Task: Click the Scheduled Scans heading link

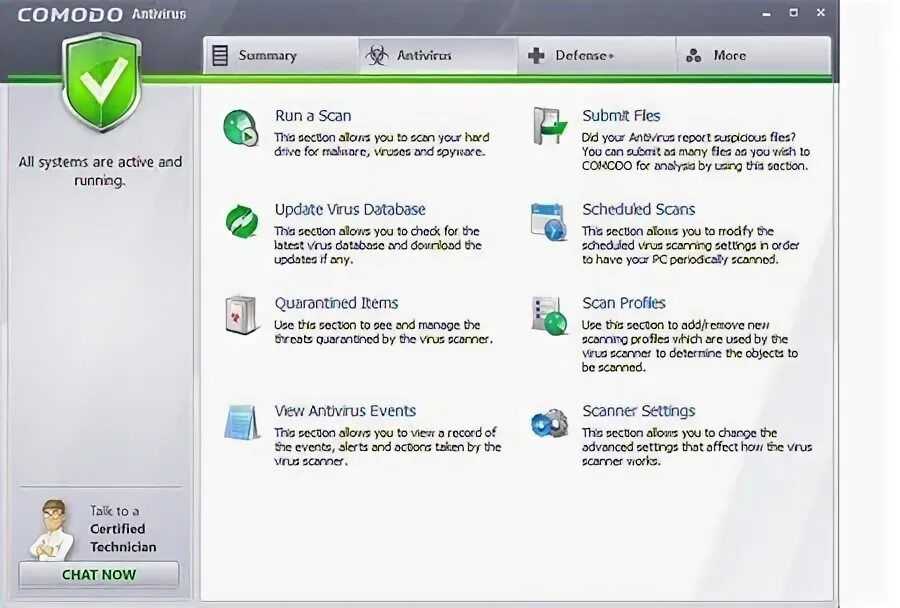Action: pyautogui.click(x=637, y=209)
